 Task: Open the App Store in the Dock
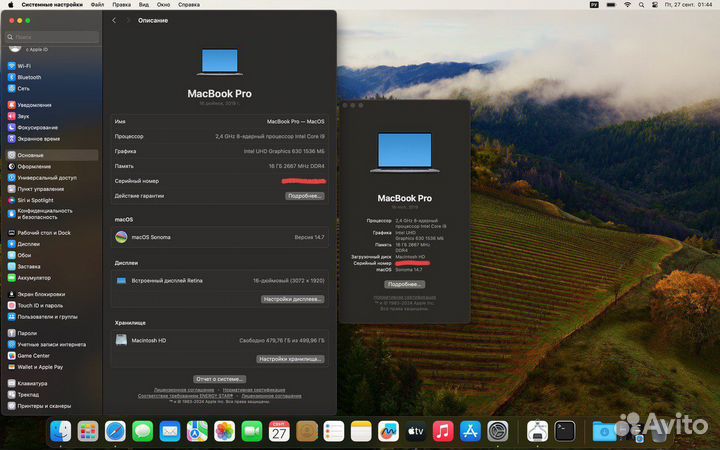470,431
